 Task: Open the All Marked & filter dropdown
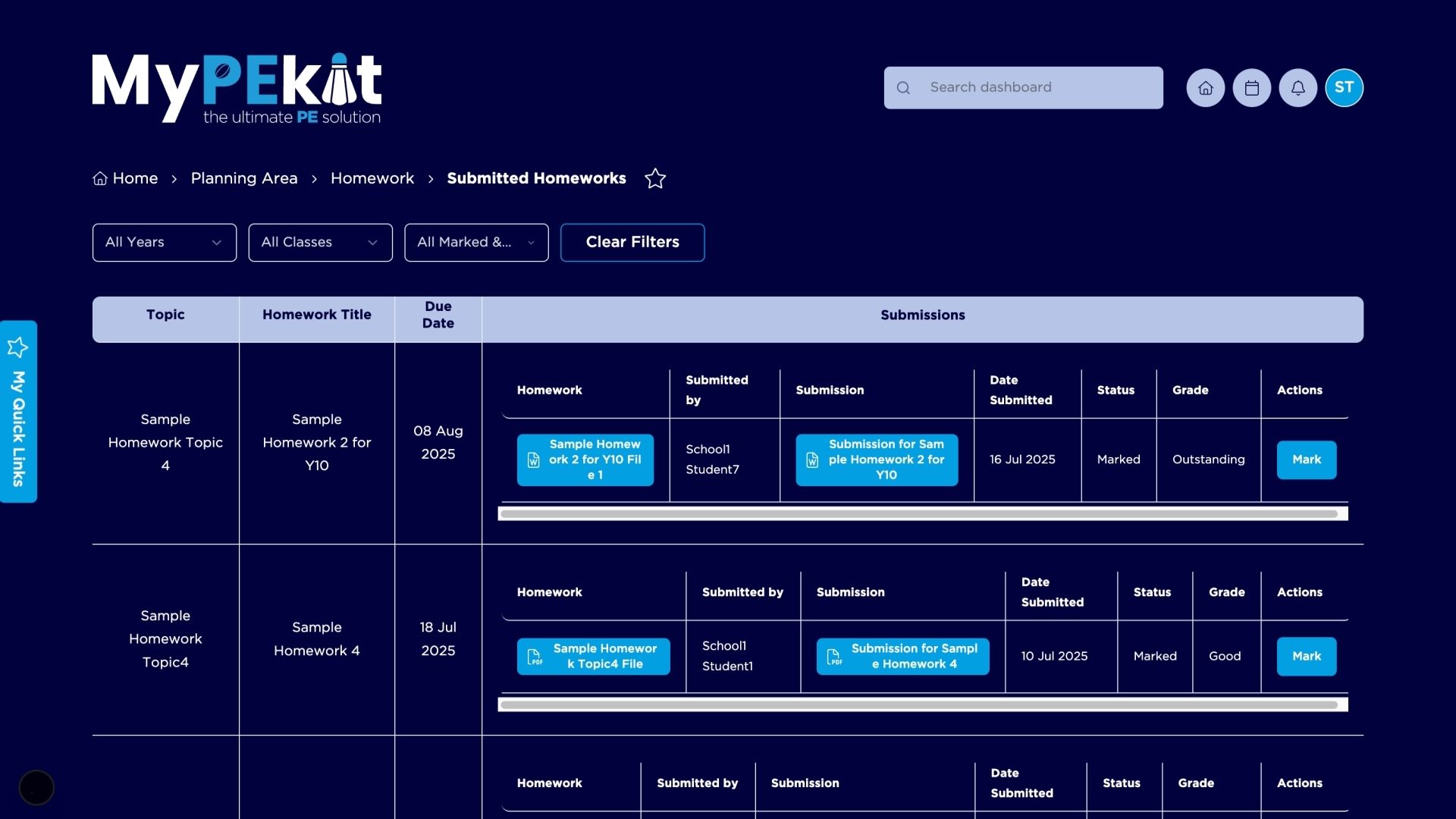click(x=475, y=243)
